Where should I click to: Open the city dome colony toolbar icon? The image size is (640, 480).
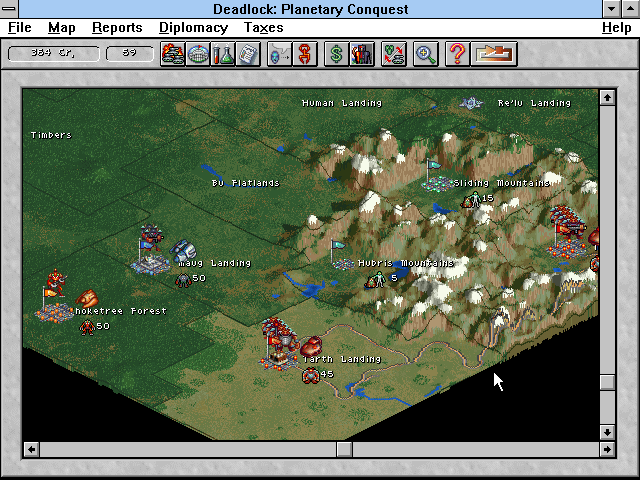point(198,53)
